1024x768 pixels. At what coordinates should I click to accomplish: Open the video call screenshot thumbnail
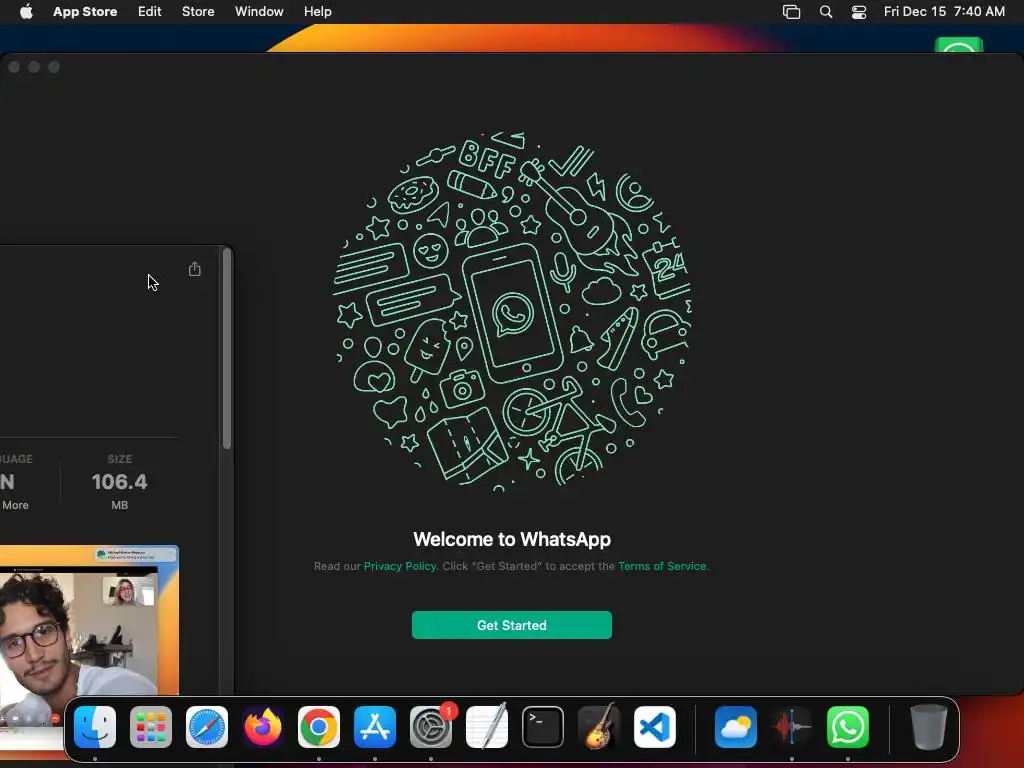coord(89,620)
